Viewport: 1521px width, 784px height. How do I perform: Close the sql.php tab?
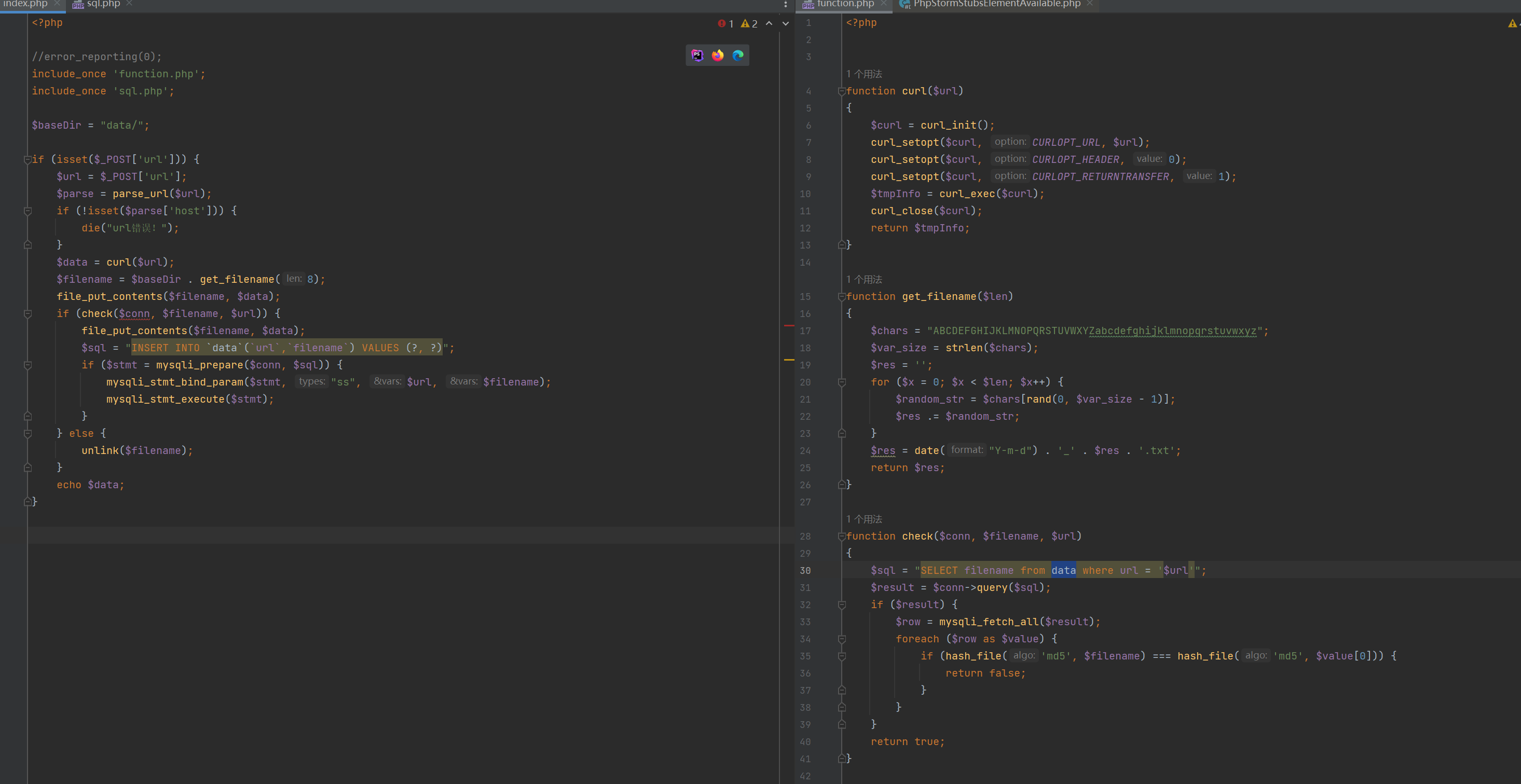129,4
